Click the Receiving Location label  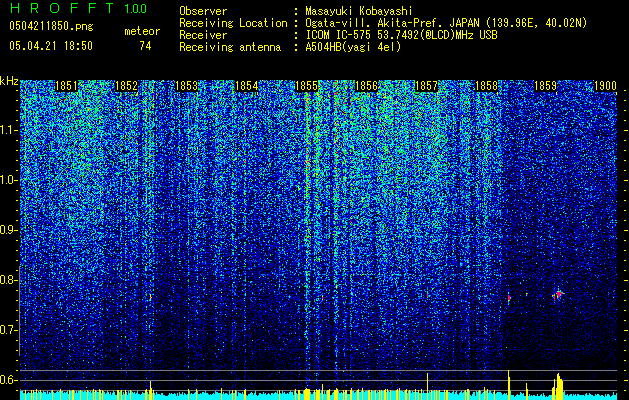tap(233, 23)
